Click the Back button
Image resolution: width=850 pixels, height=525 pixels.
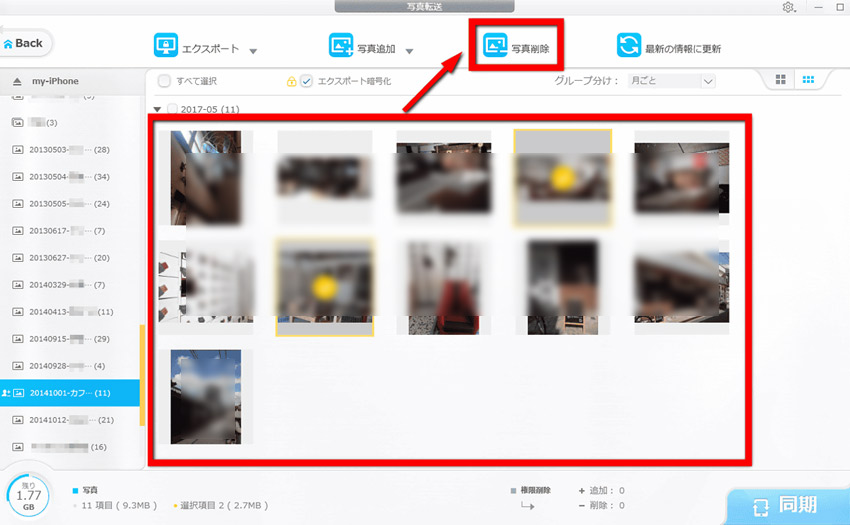tap(25, 43)
